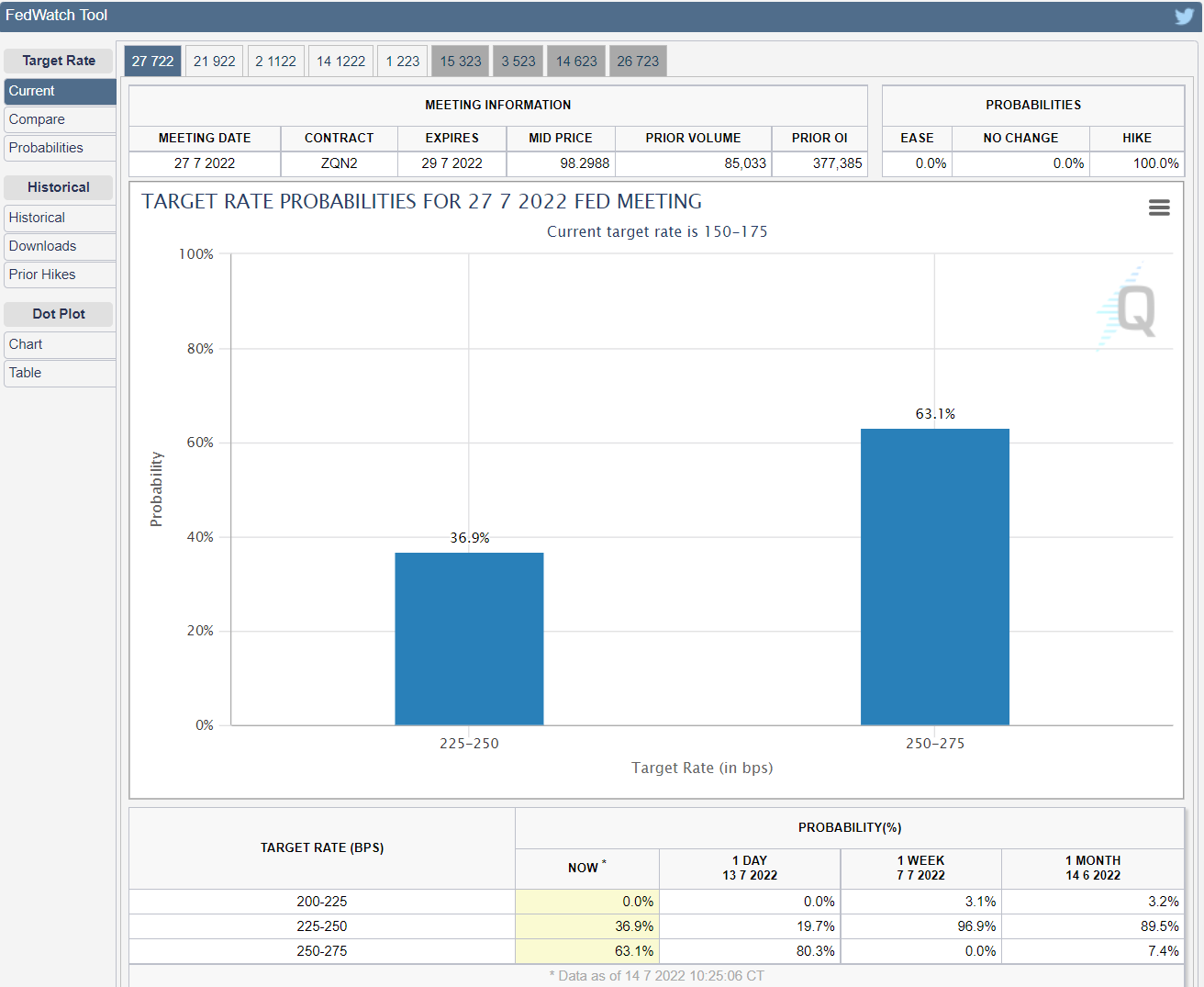The image size is (1204, 987).
Task: Click the 96.9% one-week probability cell
Action: (921, 926)
